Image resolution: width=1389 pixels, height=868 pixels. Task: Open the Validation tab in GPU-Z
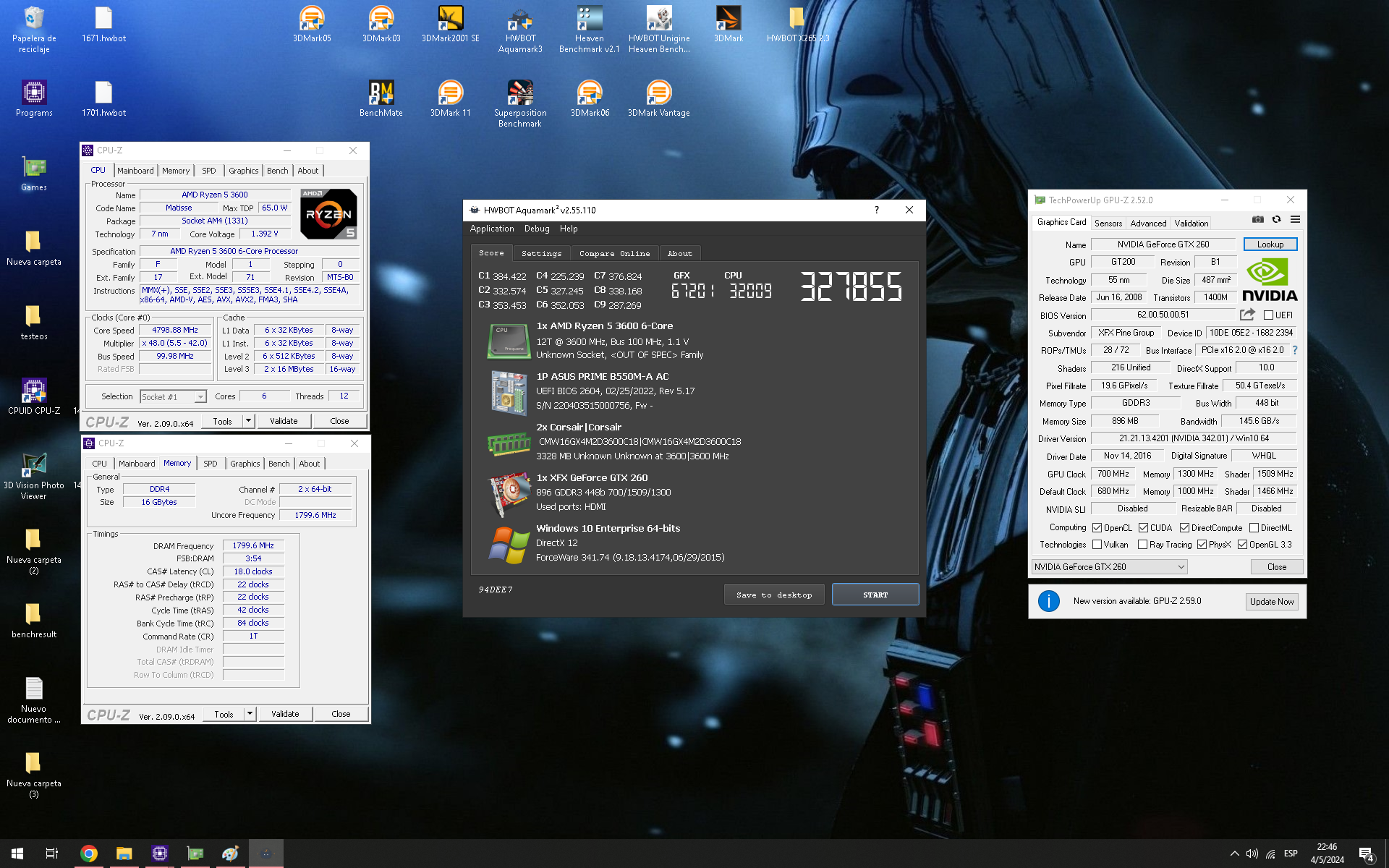1191,223
